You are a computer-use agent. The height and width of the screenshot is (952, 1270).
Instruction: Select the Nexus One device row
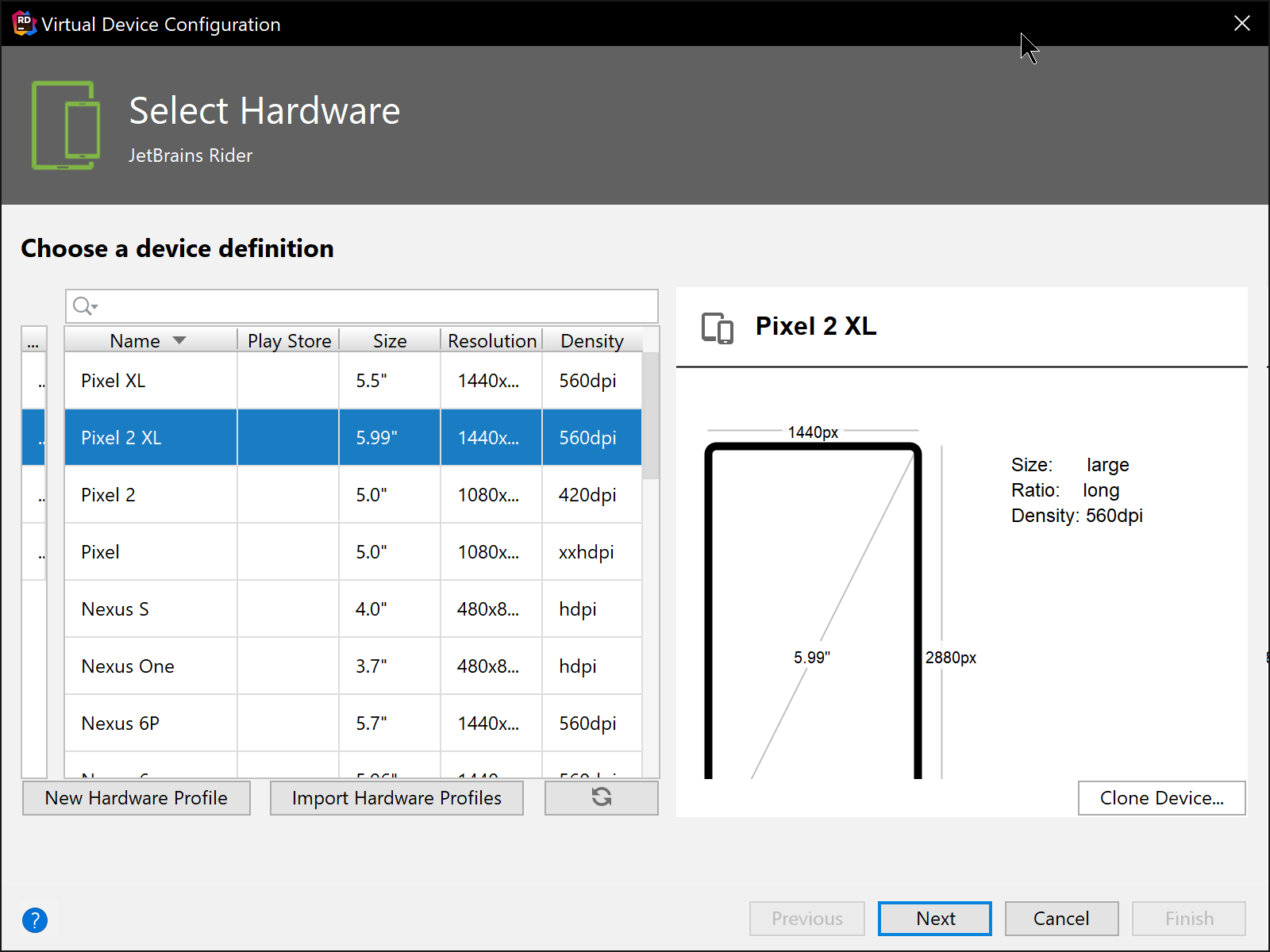click(x=353, y=666)
